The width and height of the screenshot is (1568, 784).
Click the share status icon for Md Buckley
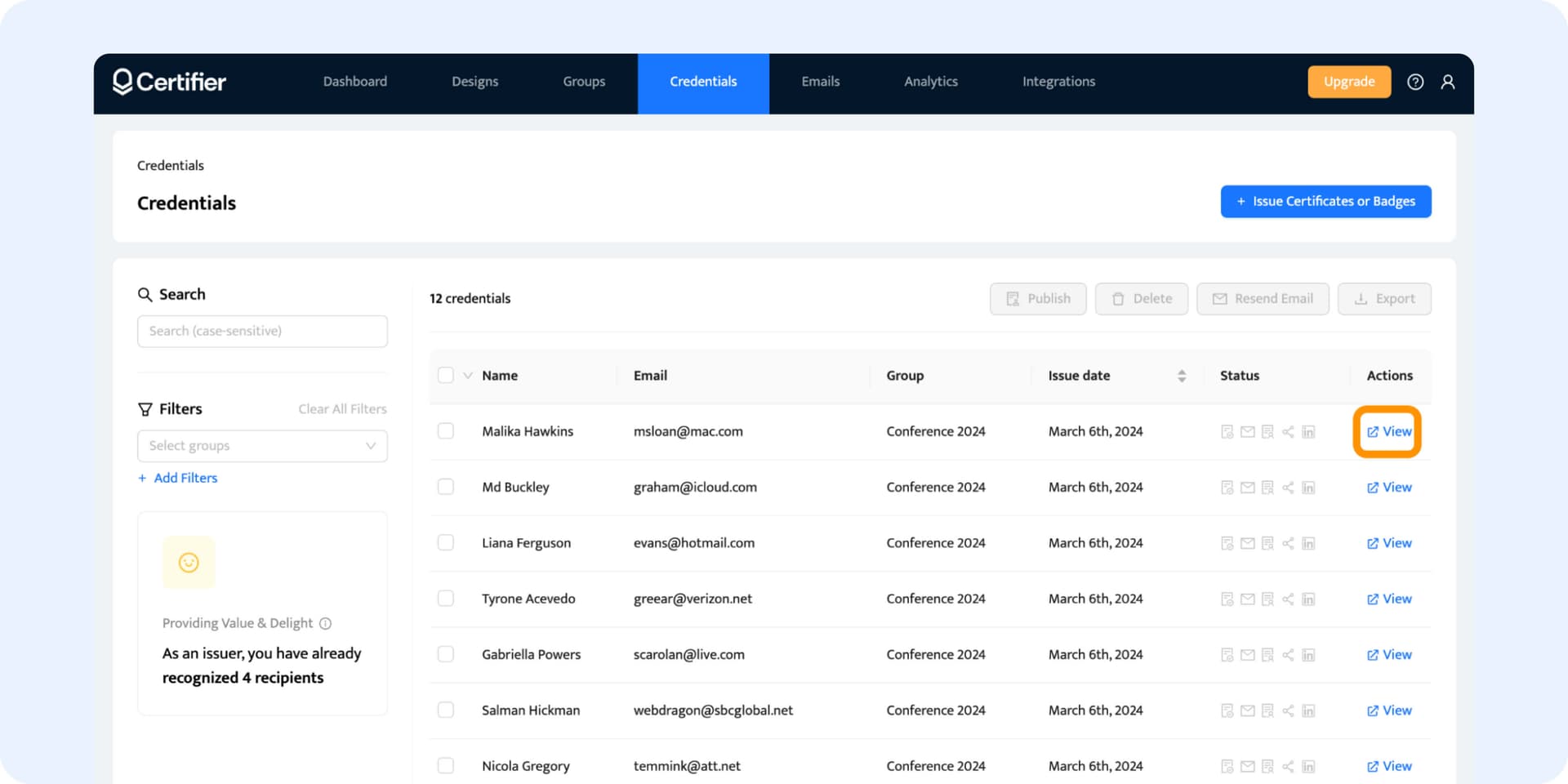[1288, 488]
